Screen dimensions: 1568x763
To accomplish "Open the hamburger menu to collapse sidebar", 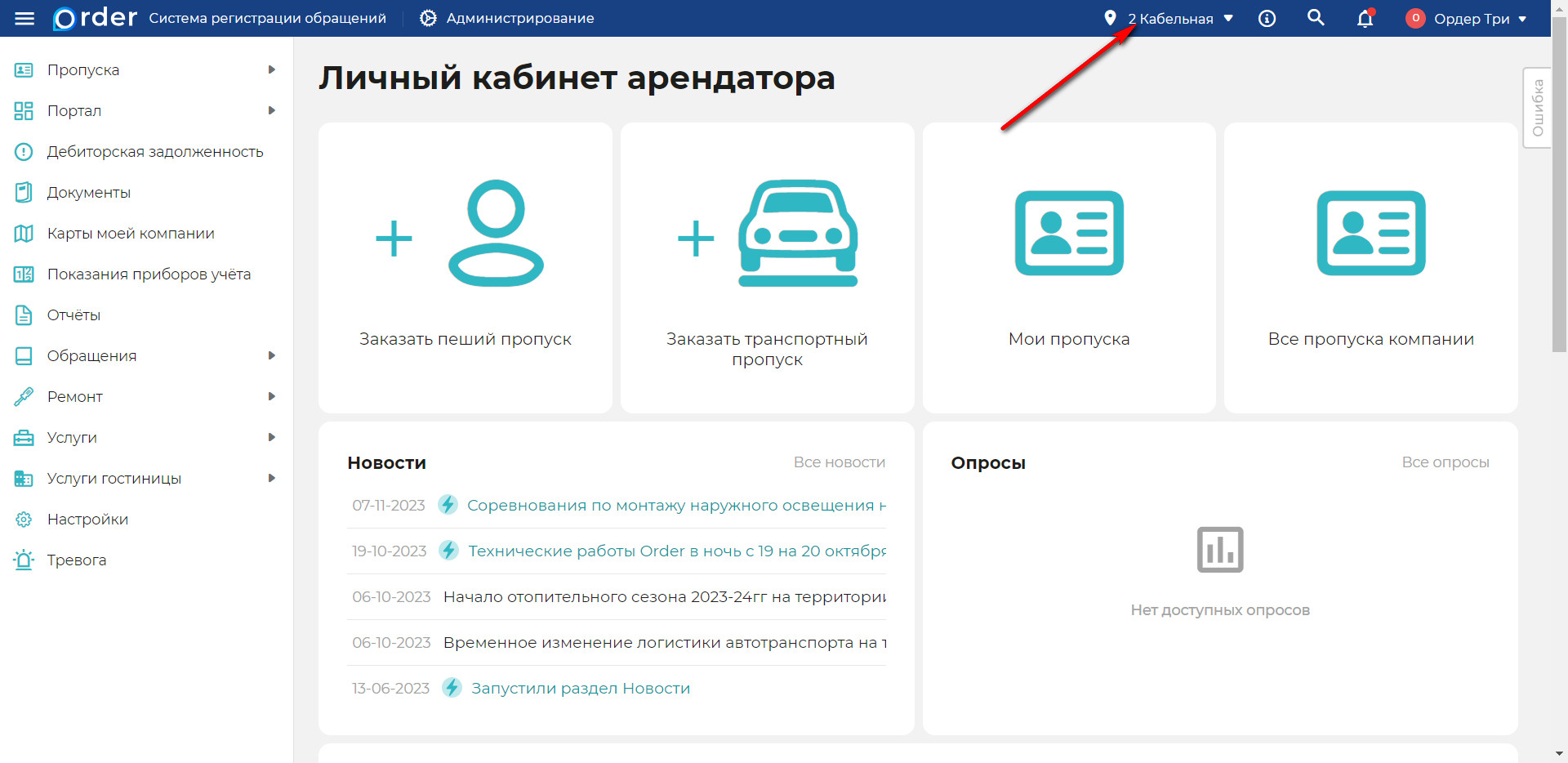I will (24, 18).
